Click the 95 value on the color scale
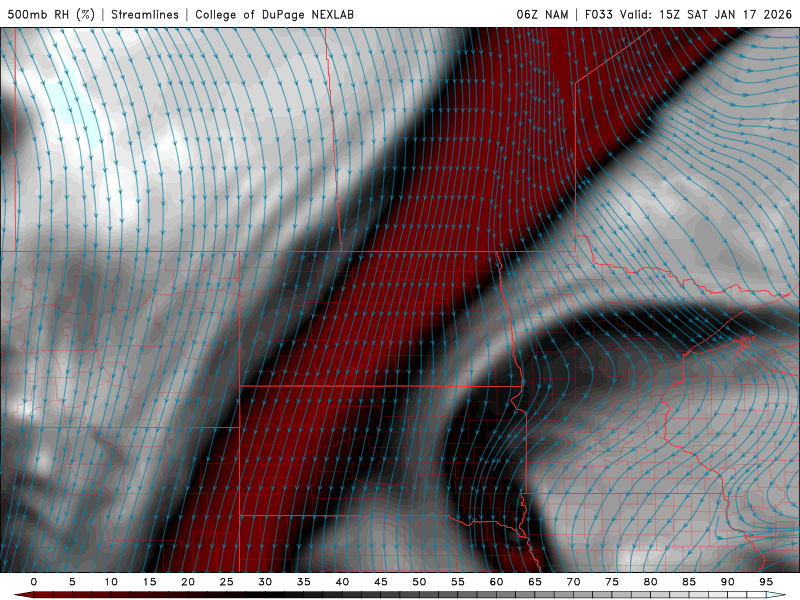 point(766,582)
